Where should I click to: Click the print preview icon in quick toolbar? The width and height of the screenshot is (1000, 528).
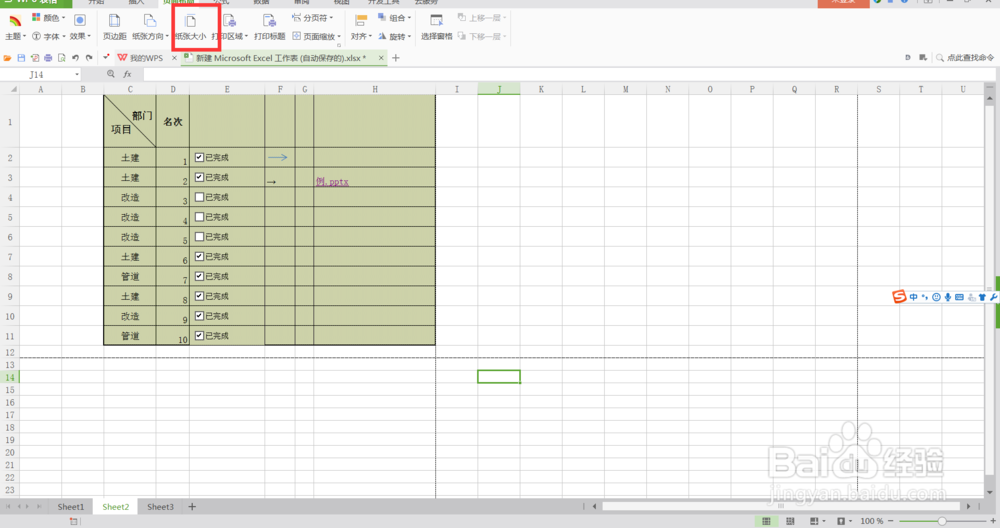(x=61, y=58)
